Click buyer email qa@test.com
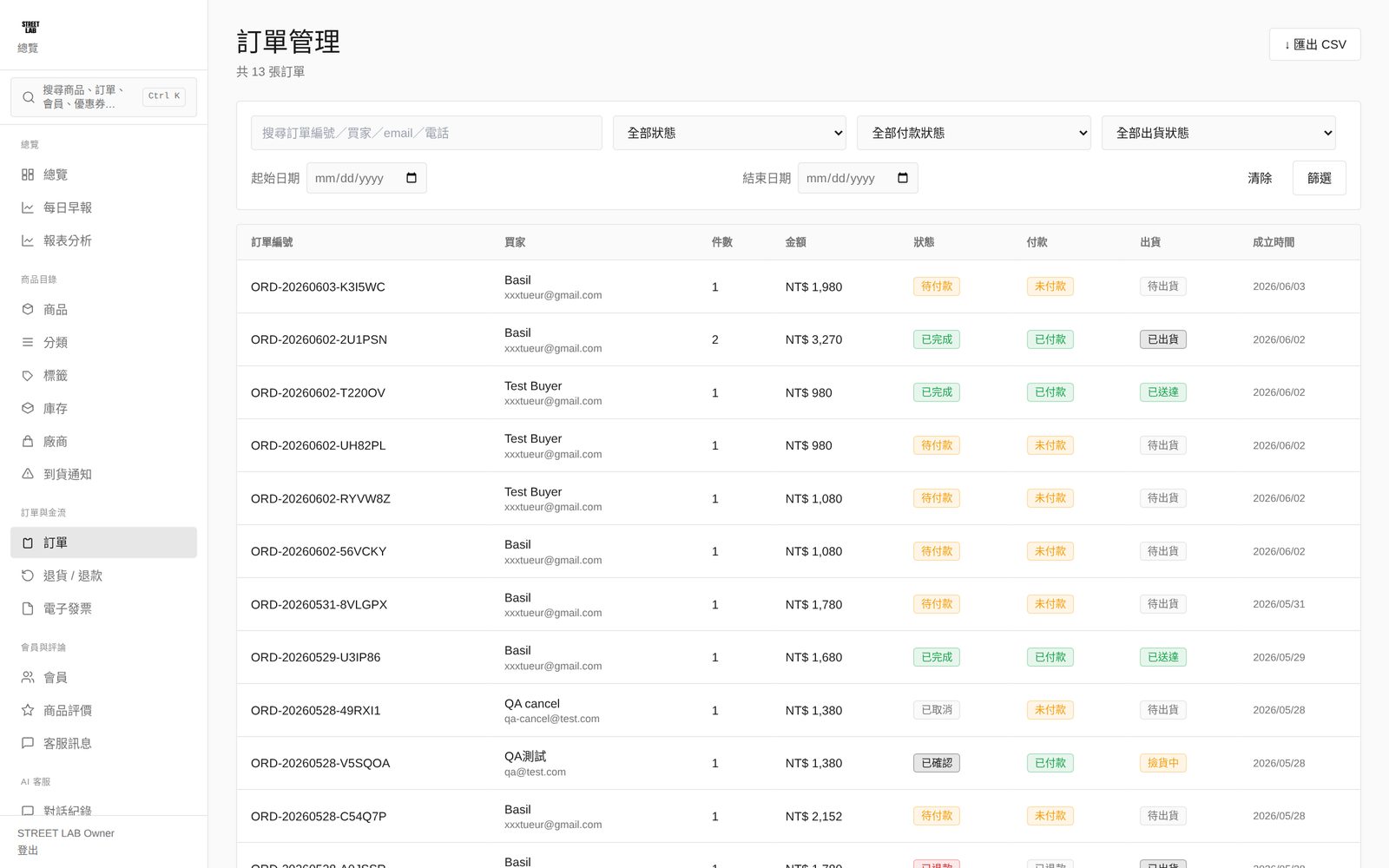 tap(535, 772)
